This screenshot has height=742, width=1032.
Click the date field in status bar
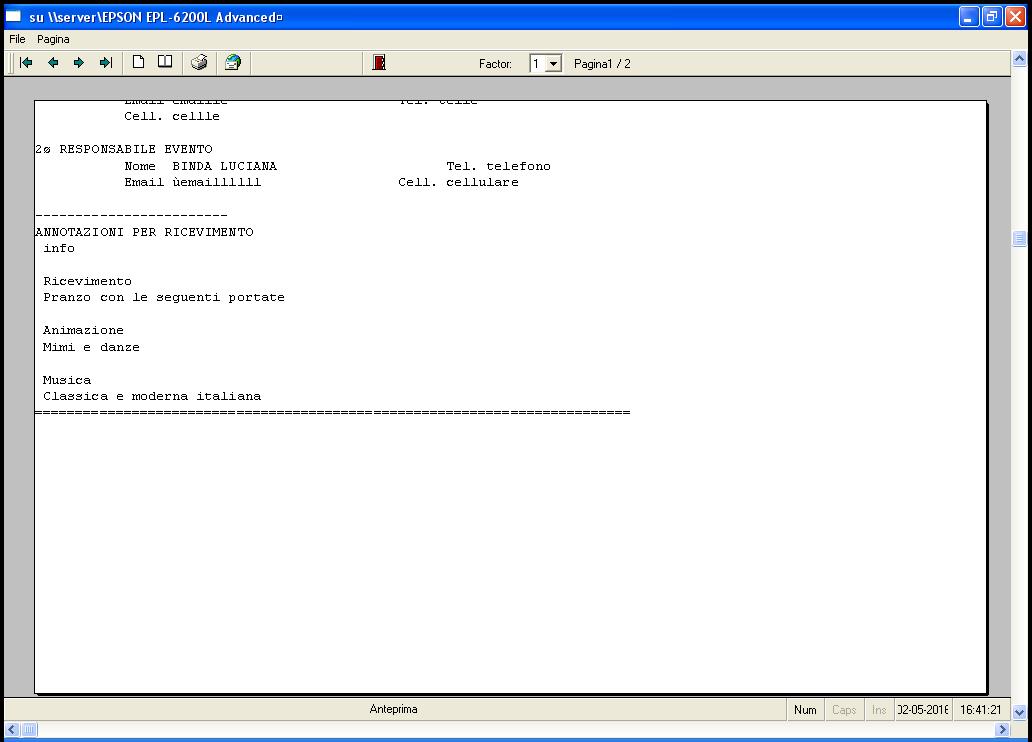[923, 710]
